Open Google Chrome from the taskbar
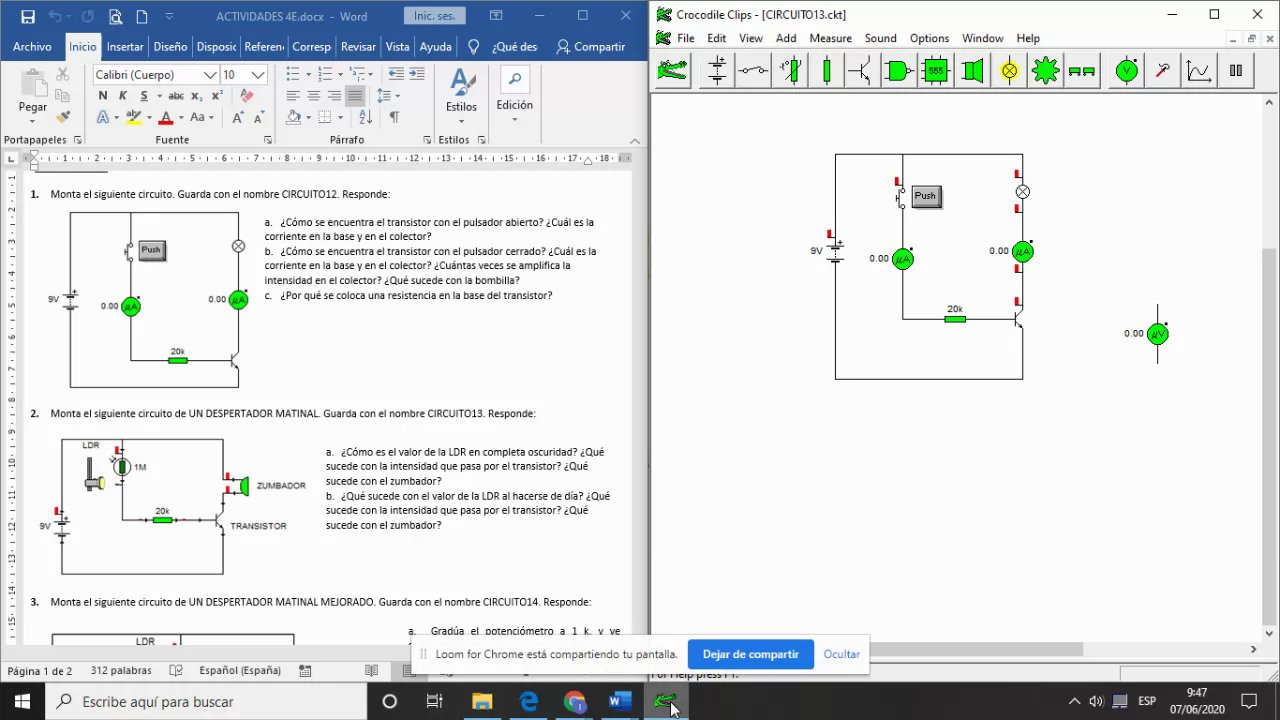The image size is (1280, 720). (x=574, y=702)
